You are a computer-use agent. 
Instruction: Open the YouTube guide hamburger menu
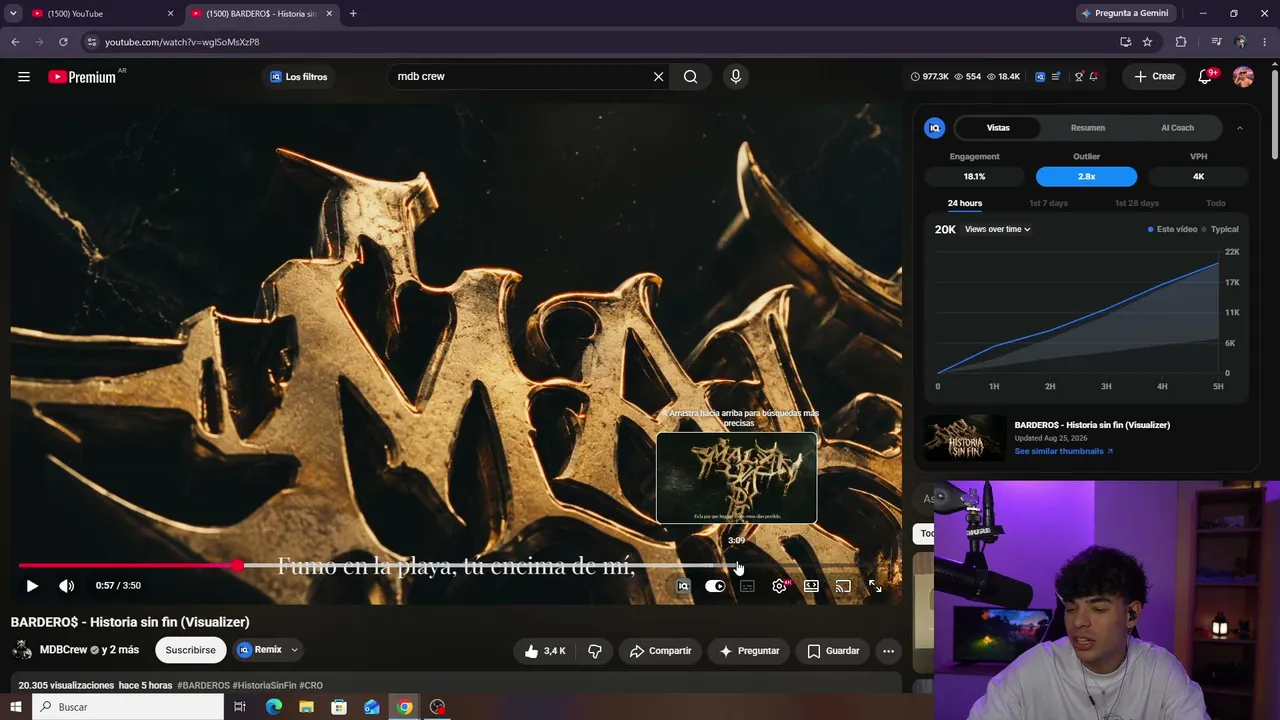(x=24, y=77)
